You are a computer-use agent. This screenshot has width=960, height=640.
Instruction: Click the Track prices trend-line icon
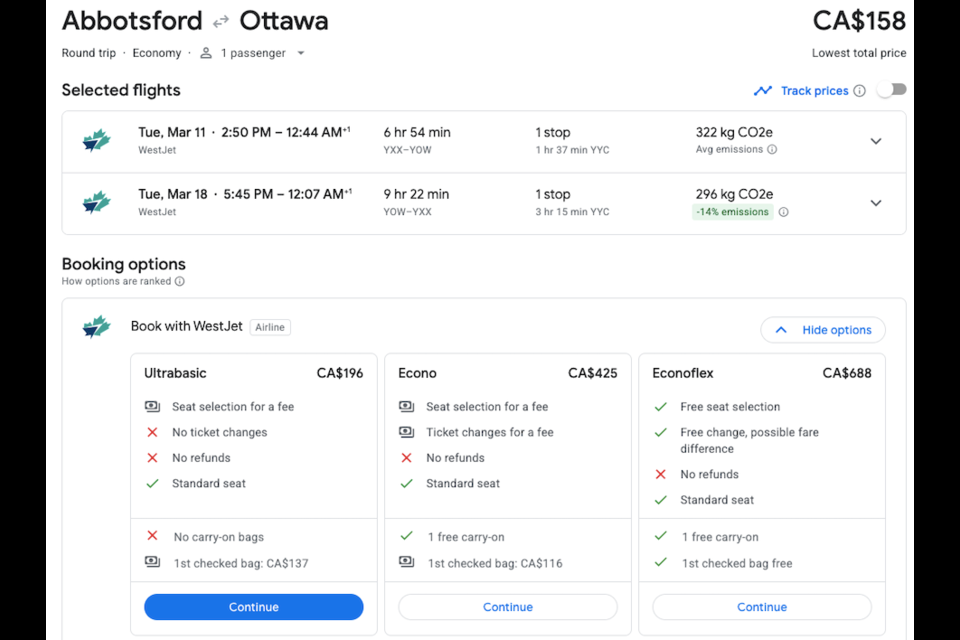coord(763,91)
